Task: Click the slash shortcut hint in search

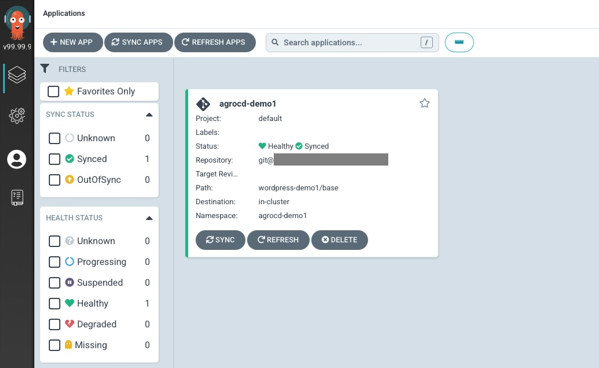Action: (x=426, y=42)
